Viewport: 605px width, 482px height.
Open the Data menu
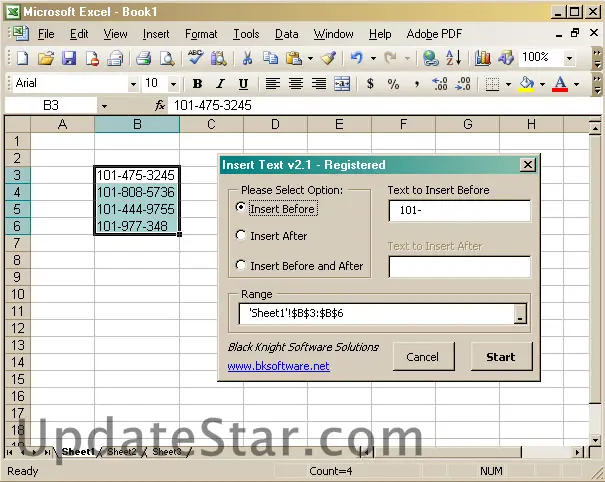tap(286, 34)
